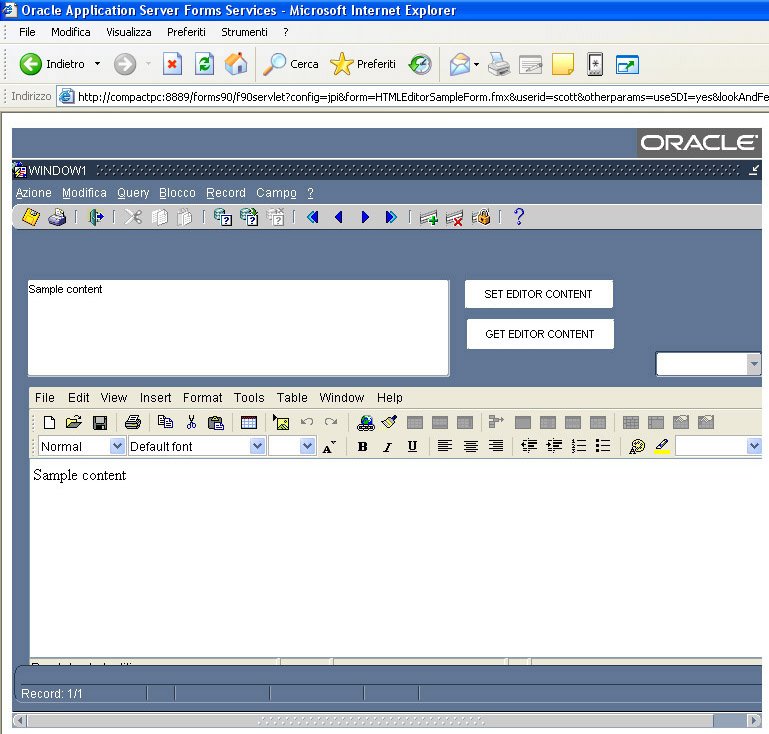Insert table icon in HTML editor
The image size is (769, 734).
pyautogui.click(x=249, y=422)
